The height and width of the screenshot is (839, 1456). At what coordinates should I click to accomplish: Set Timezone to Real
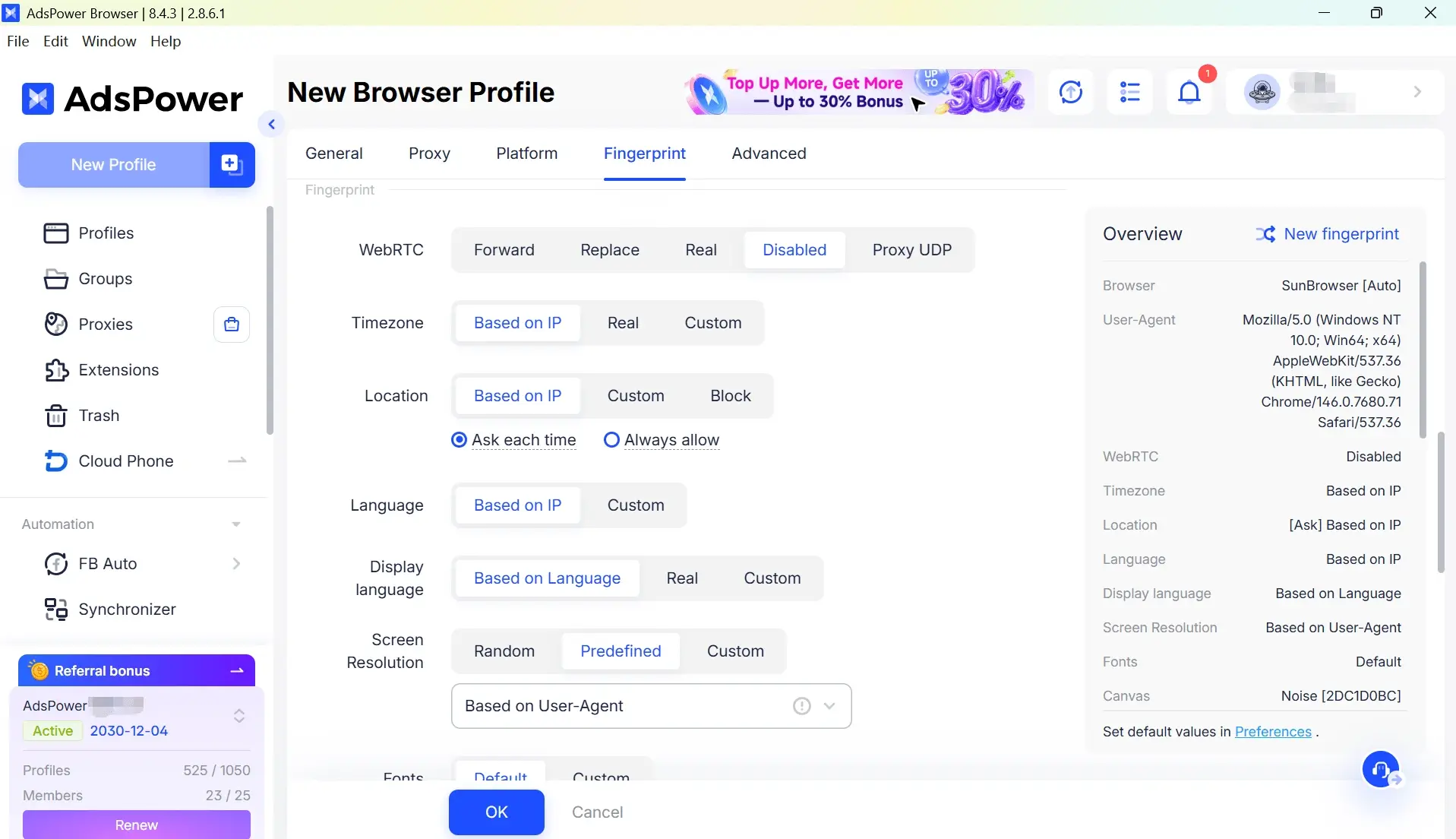coord(623,323)
